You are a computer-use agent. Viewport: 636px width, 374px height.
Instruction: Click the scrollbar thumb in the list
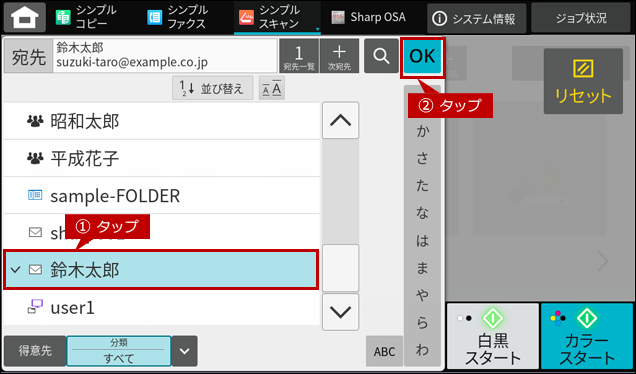(x=341, y=268)
